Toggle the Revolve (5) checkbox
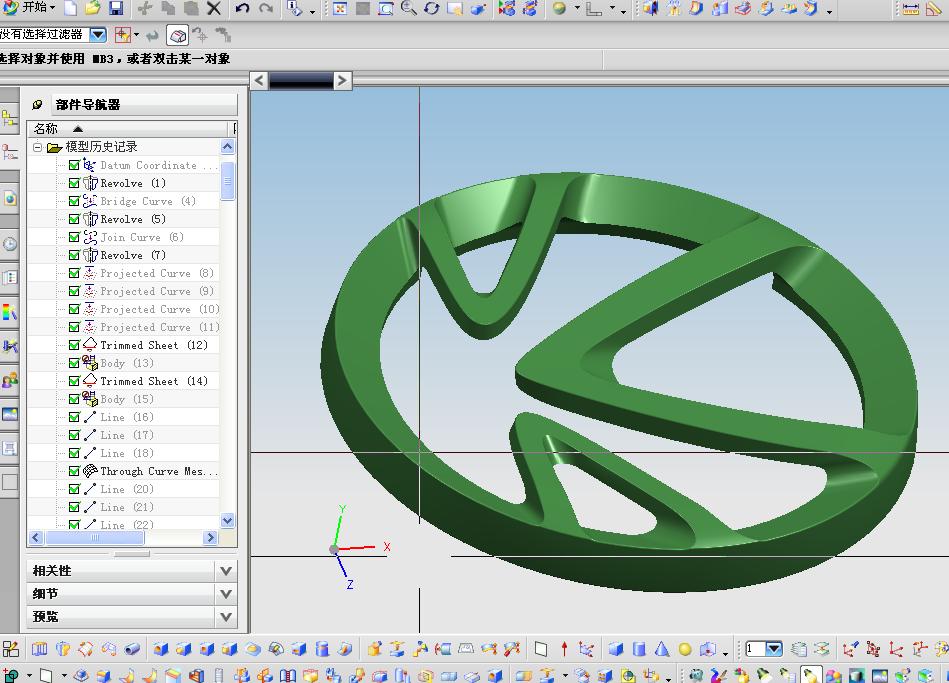 [x=74, y=219]
